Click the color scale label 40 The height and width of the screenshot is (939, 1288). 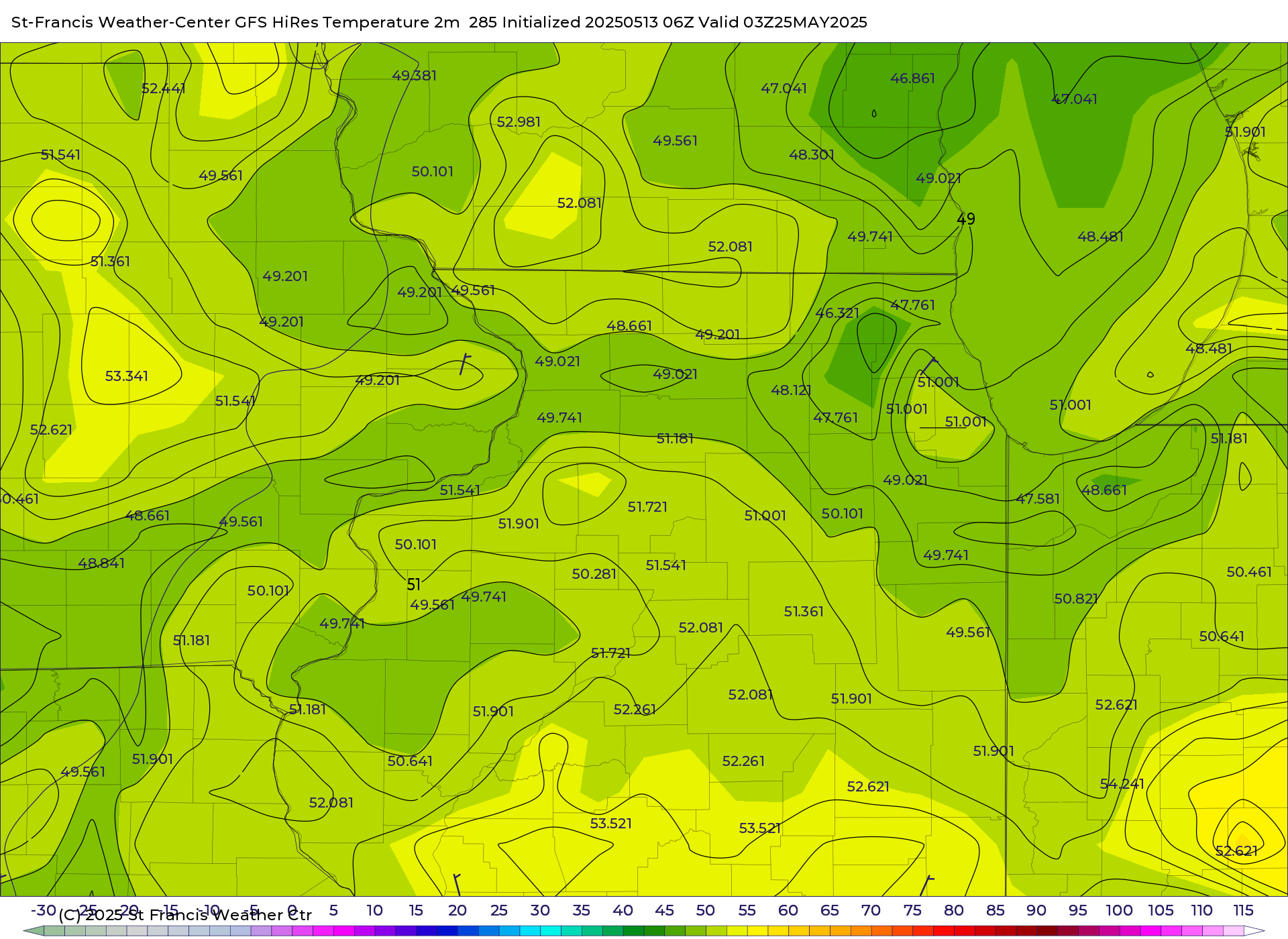623,910
